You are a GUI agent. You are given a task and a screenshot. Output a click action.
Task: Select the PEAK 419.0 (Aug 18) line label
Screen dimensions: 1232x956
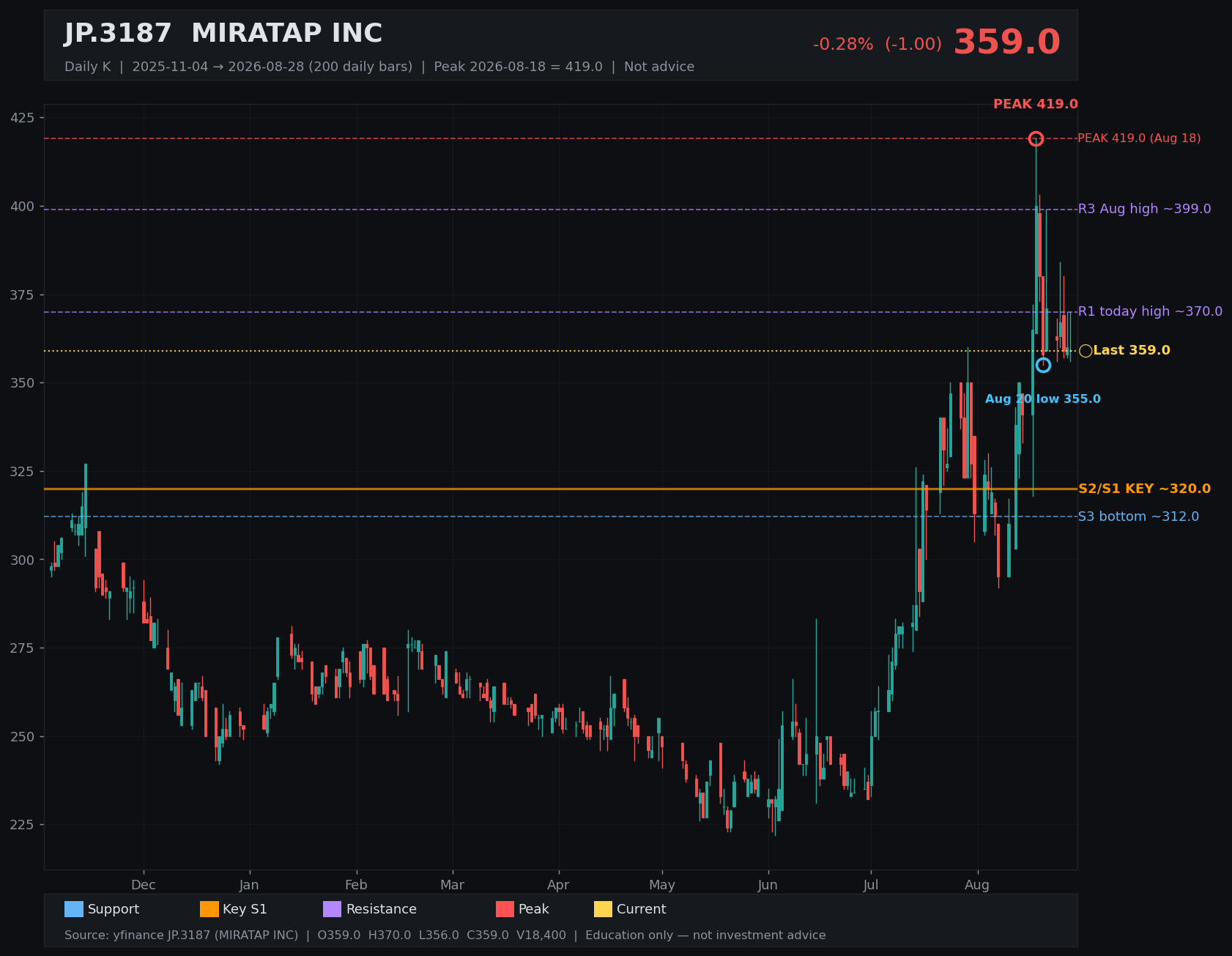(1139, 138)
